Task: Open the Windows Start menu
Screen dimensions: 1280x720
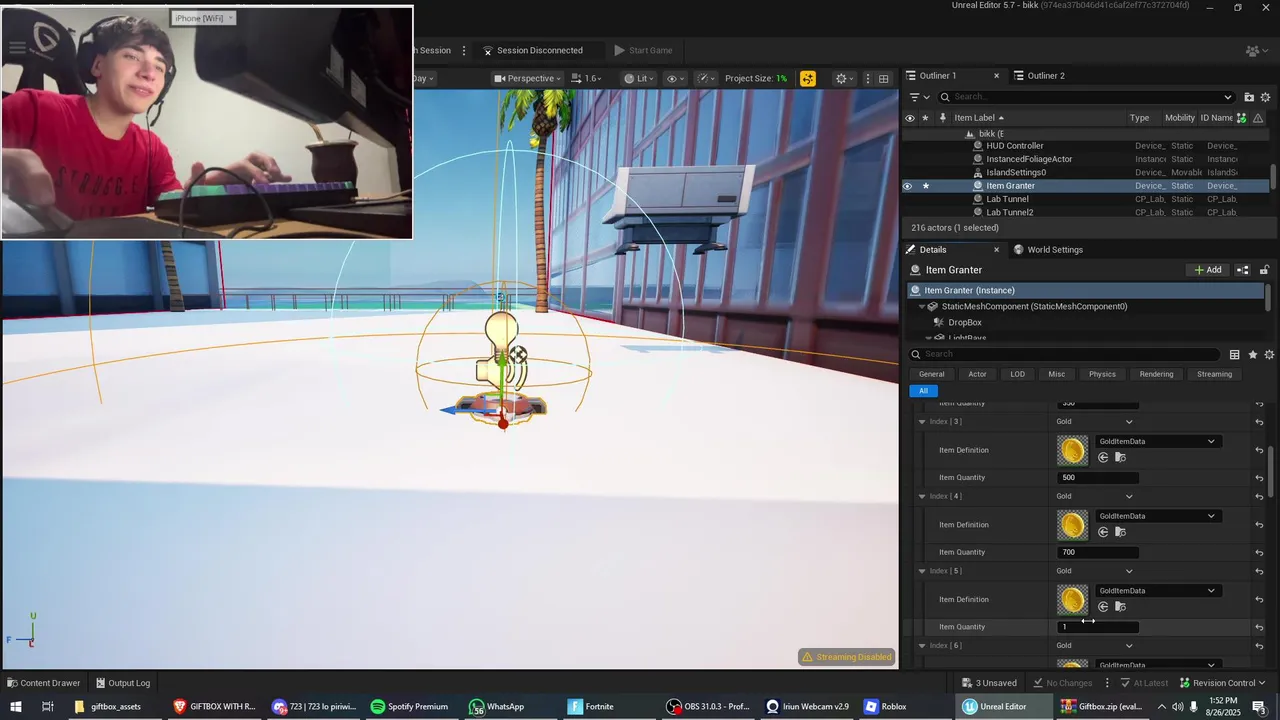Action: point(16,706)
